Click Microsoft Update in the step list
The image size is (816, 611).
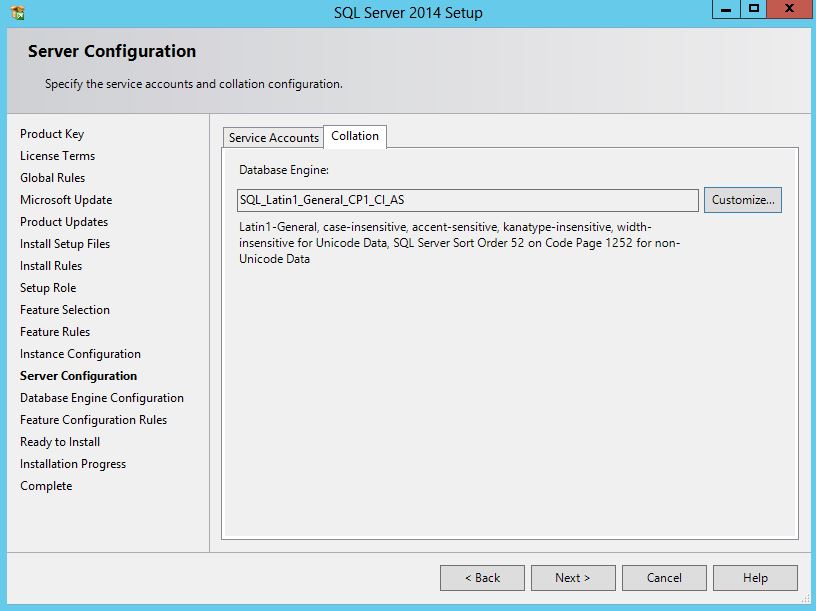coord(66,200)
